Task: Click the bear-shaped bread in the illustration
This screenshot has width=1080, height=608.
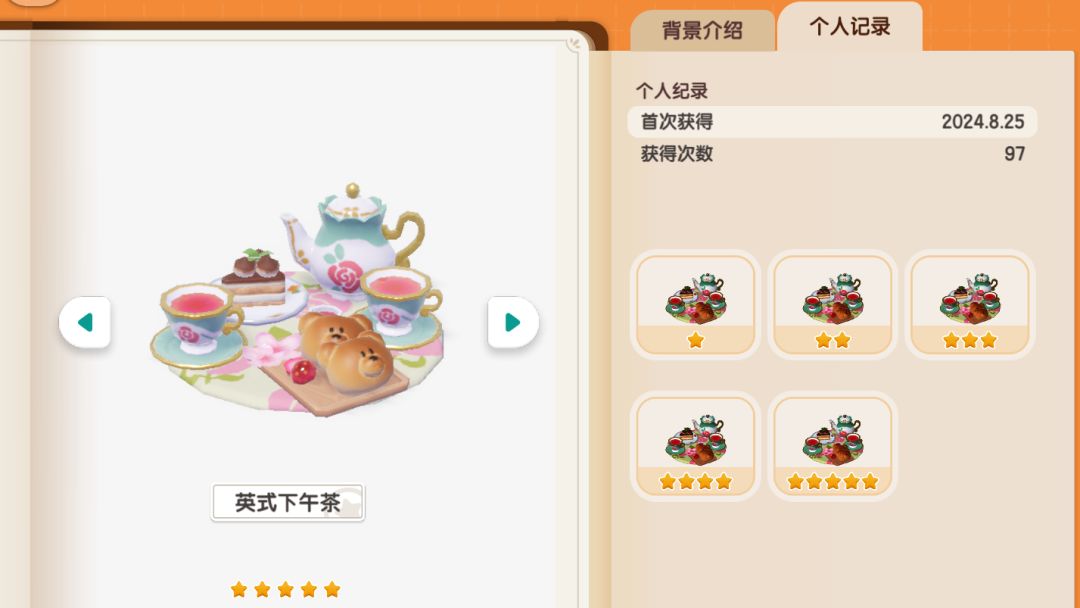Action: tap(348, 350)
